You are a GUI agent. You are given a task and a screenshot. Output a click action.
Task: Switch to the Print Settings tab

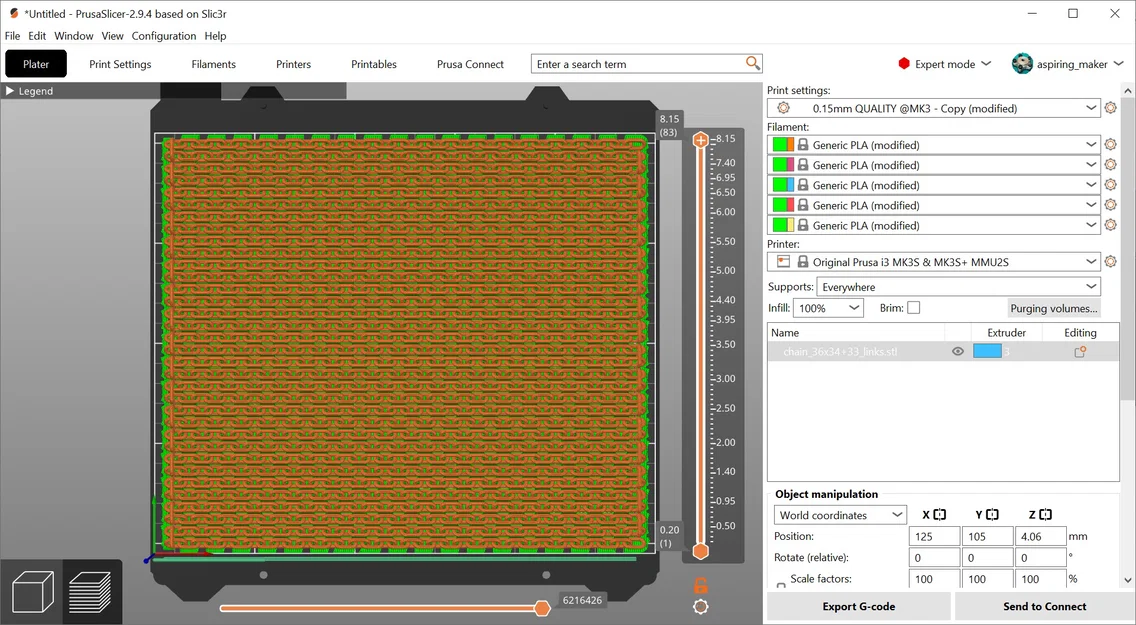click(x=120, y=64)
